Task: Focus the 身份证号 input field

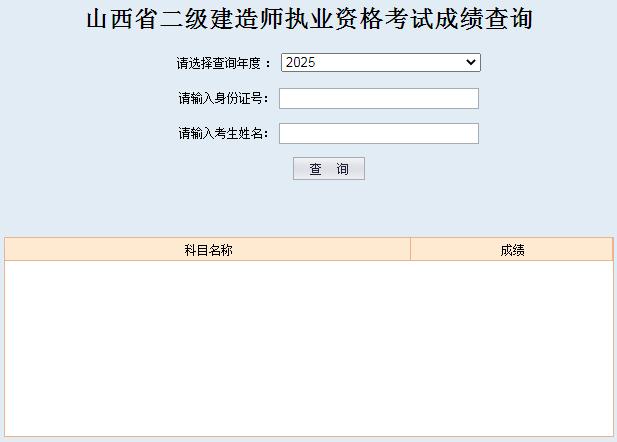Action: [378, 98]
